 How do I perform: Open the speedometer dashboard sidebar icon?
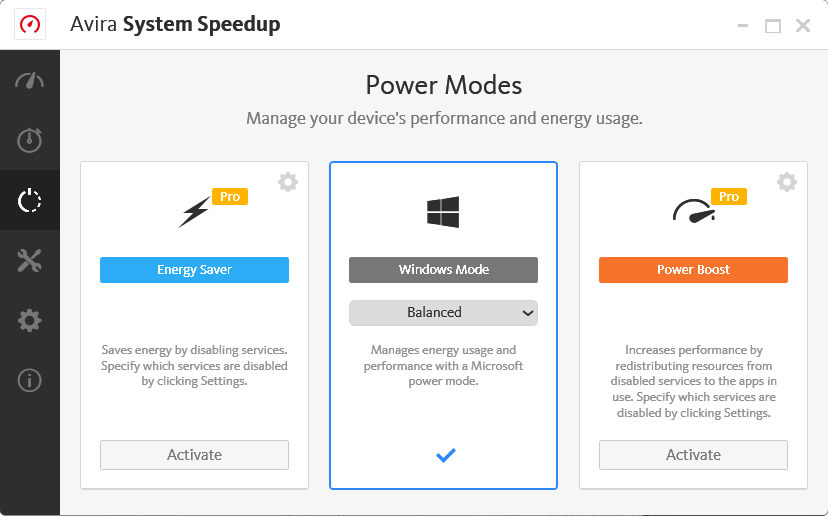coord(30,81)
